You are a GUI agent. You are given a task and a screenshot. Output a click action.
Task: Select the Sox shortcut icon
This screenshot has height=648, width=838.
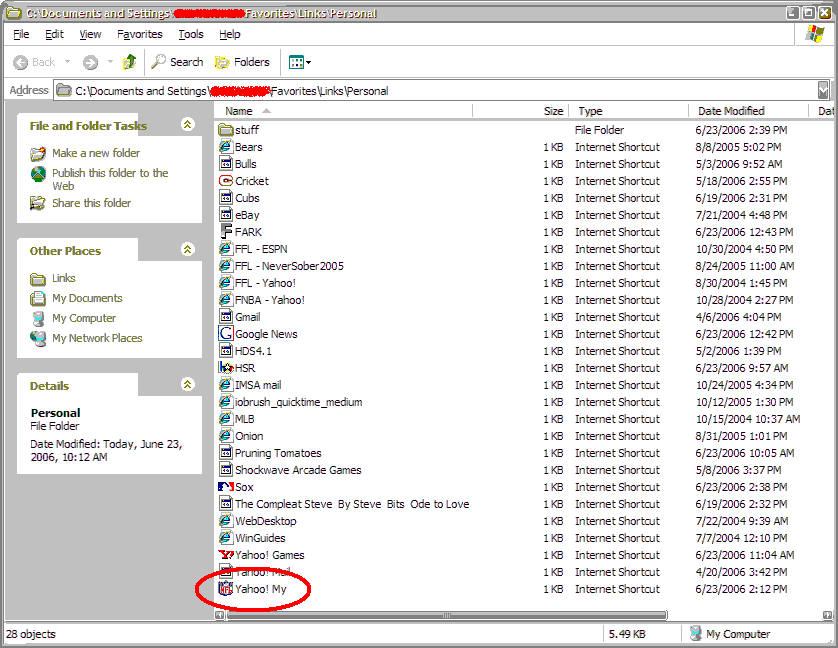click(x=226, y=487)
